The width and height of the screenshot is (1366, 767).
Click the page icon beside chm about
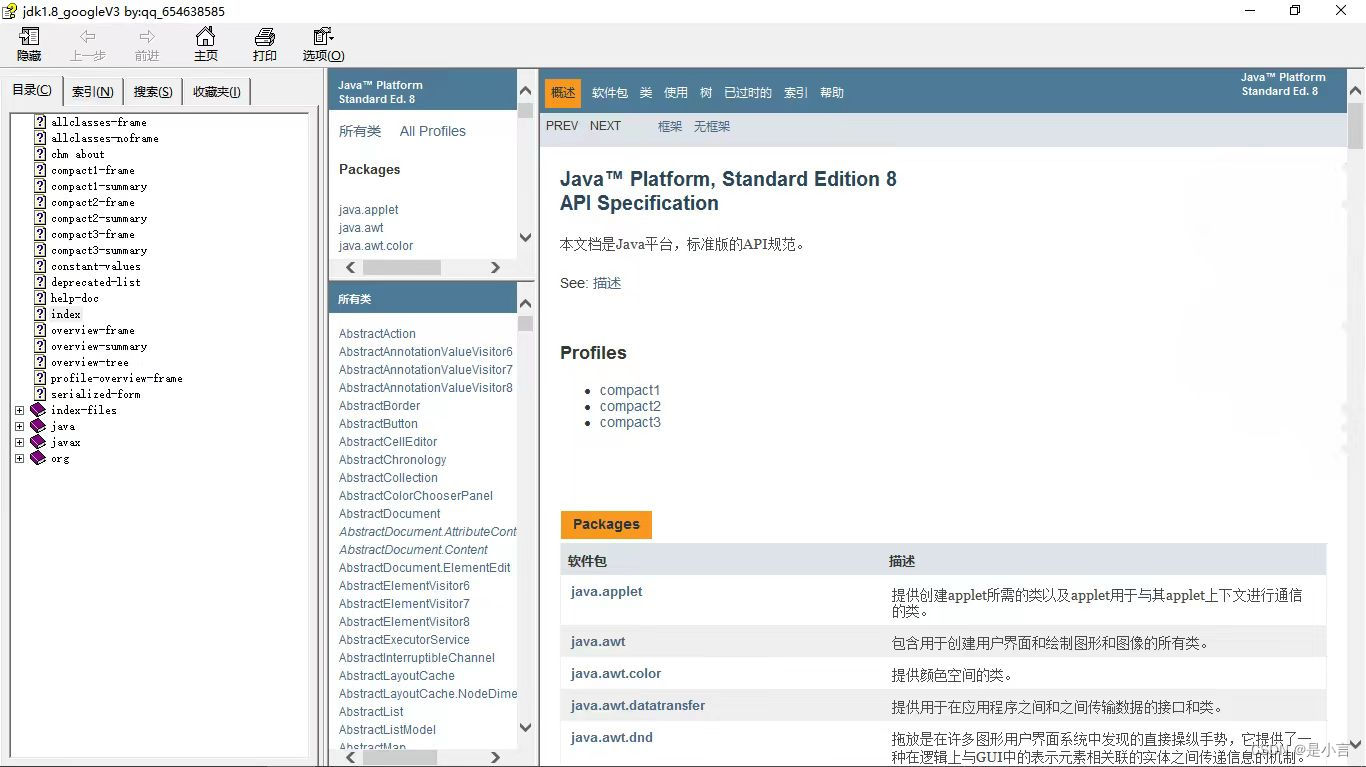click(40, 154)
